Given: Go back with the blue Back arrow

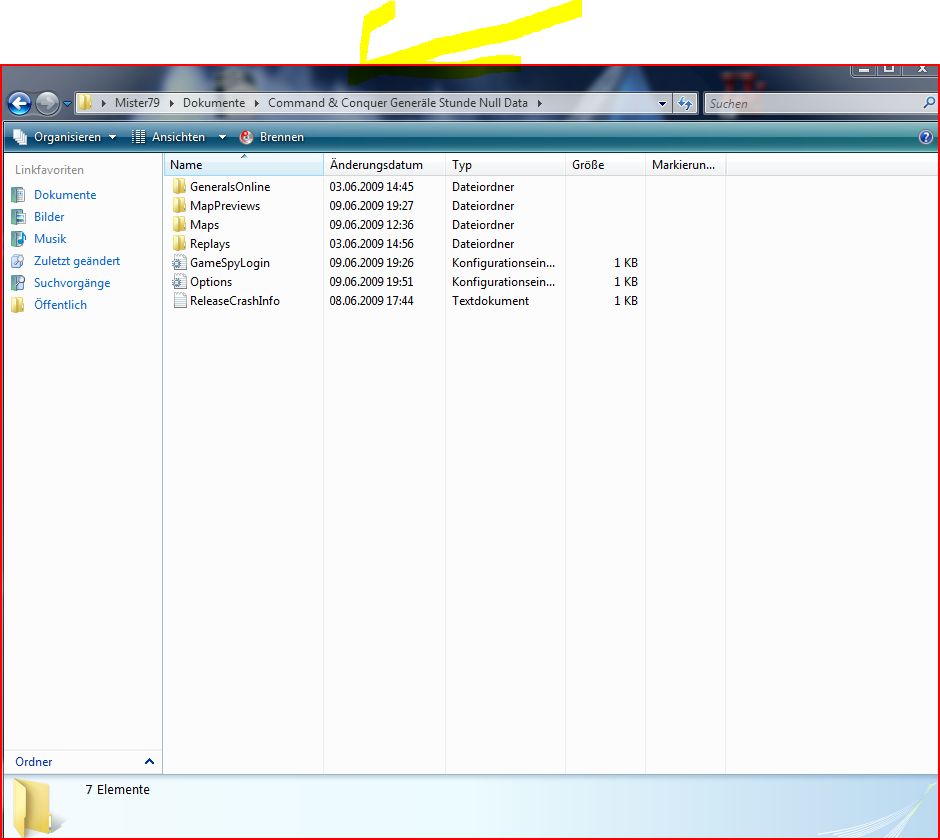Looking at the screenshot, I should click(19, 103).
